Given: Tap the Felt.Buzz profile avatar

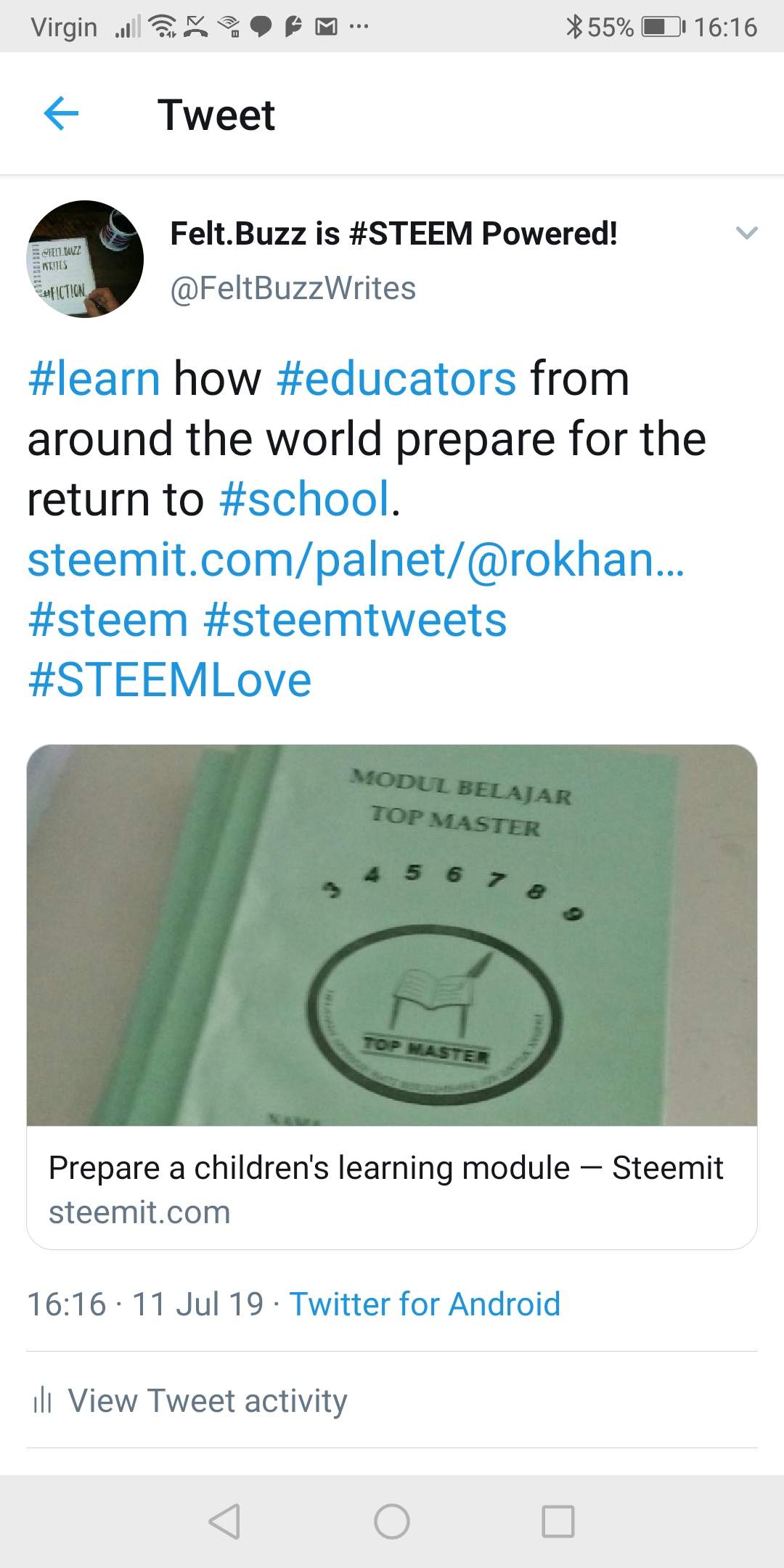Looking at the screenshot, I should click(85, 259).
